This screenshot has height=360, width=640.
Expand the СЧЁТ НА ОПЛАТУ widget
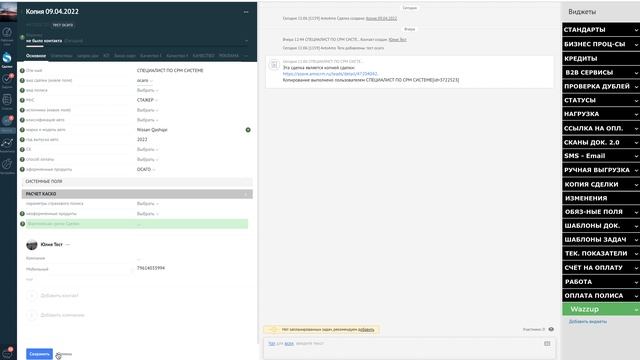[x=601, y=267]
